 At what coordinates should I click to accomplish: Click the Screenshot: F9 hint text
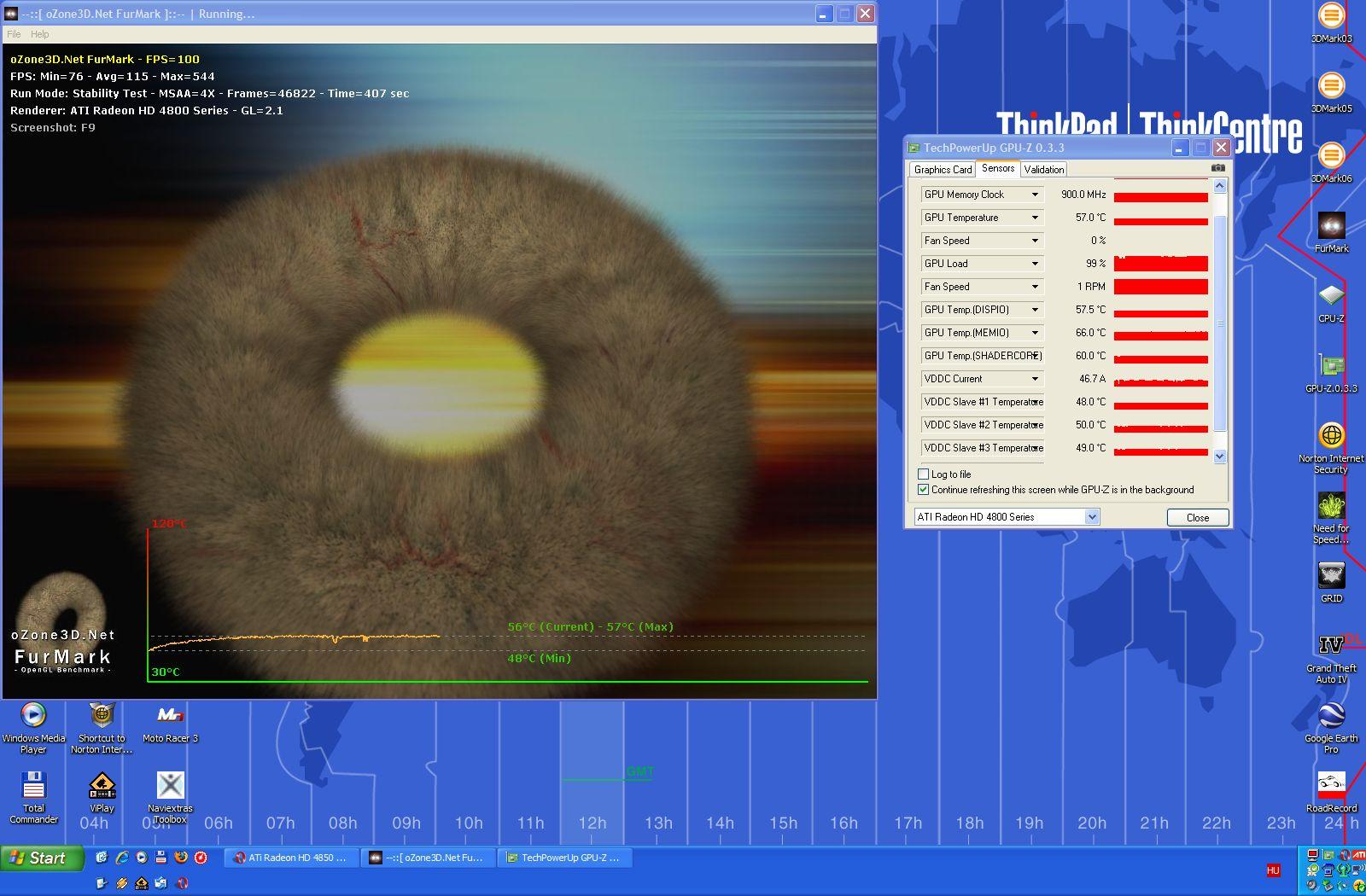(x=53, y=127)
